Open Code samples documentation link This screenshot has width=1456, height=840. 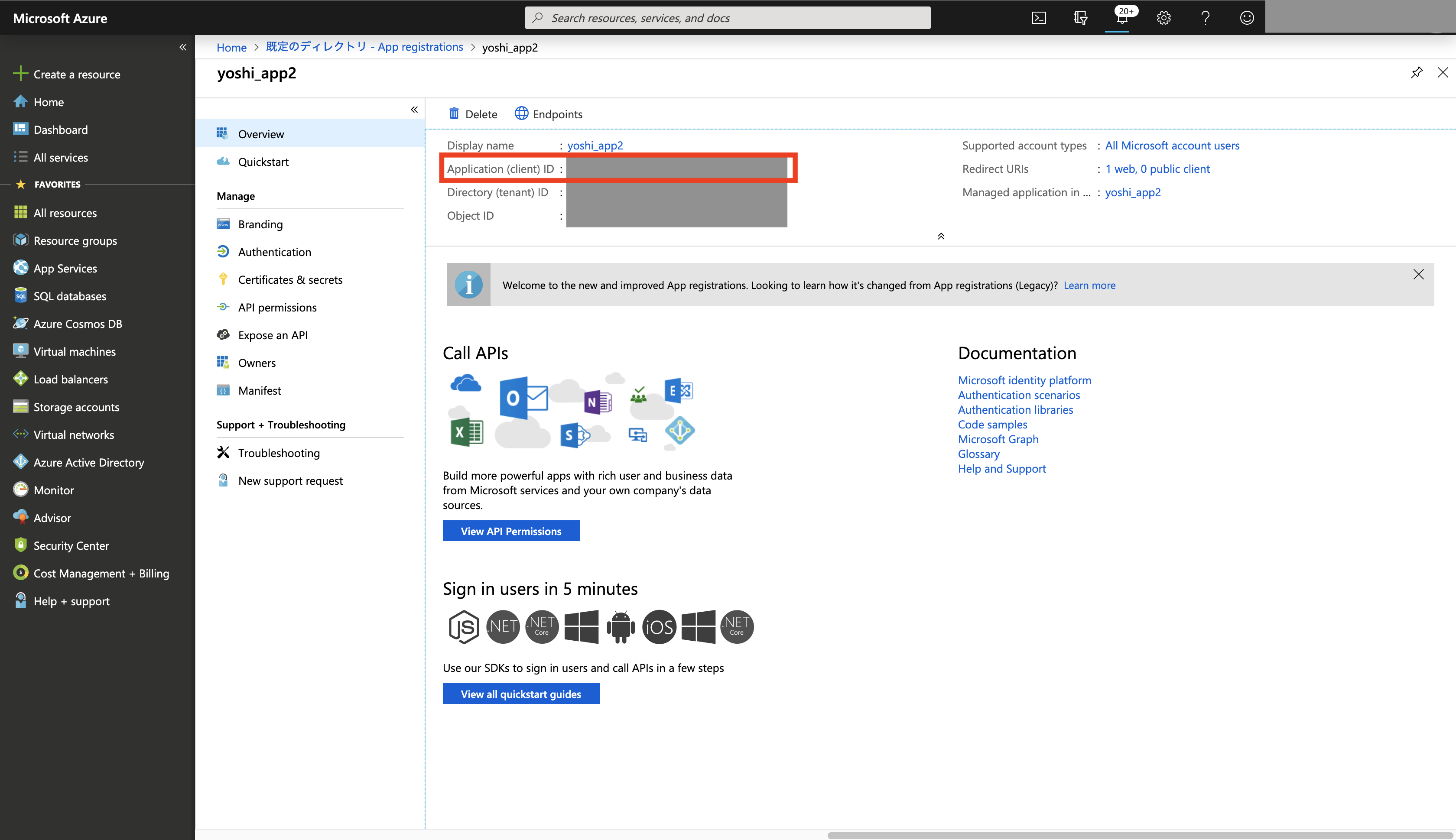(993, 424)
